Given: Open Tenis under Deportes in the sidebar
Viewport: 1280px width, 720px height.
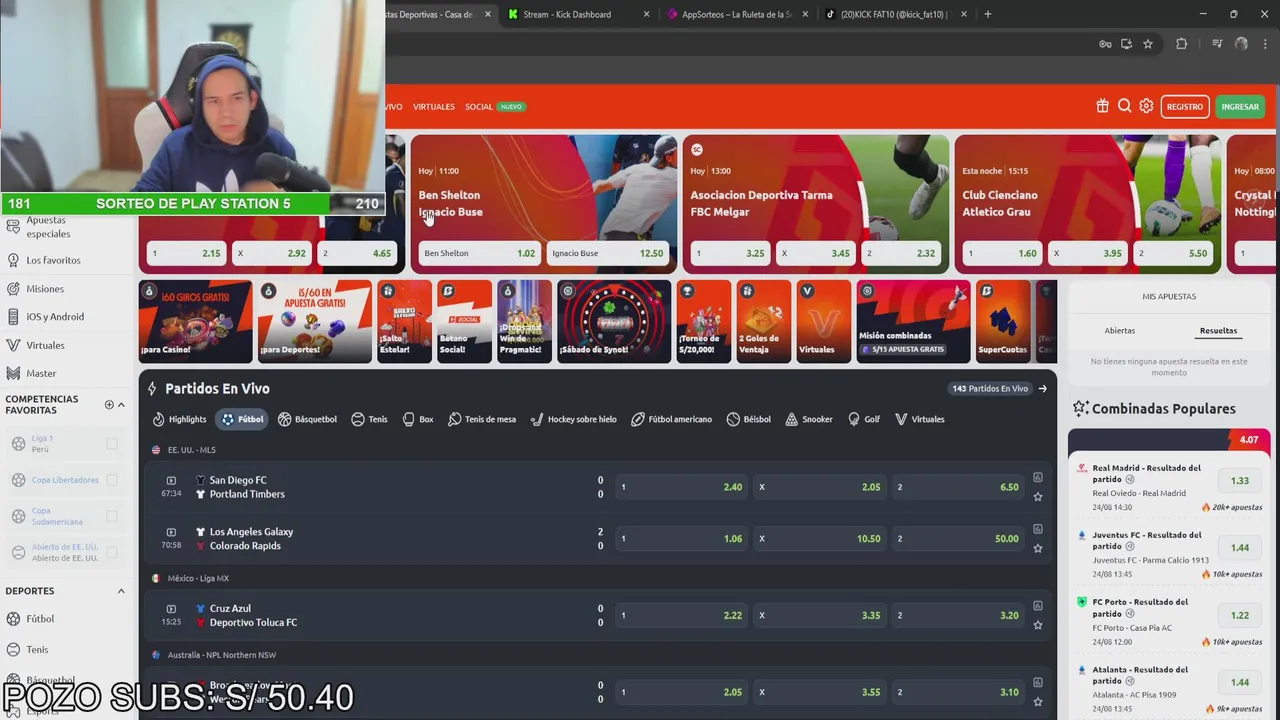Looking at the screenshot, I should pos(37,650).
